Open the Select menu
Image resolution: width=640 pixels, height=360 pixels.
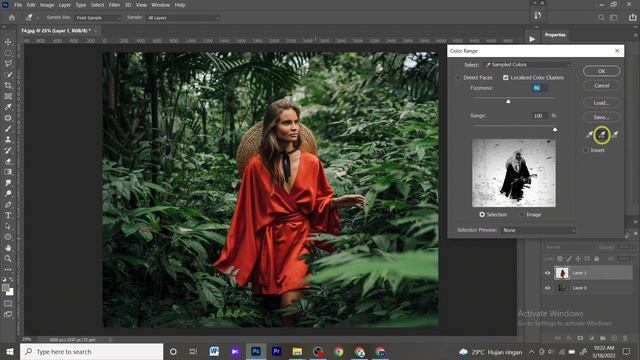coord(97,5)
